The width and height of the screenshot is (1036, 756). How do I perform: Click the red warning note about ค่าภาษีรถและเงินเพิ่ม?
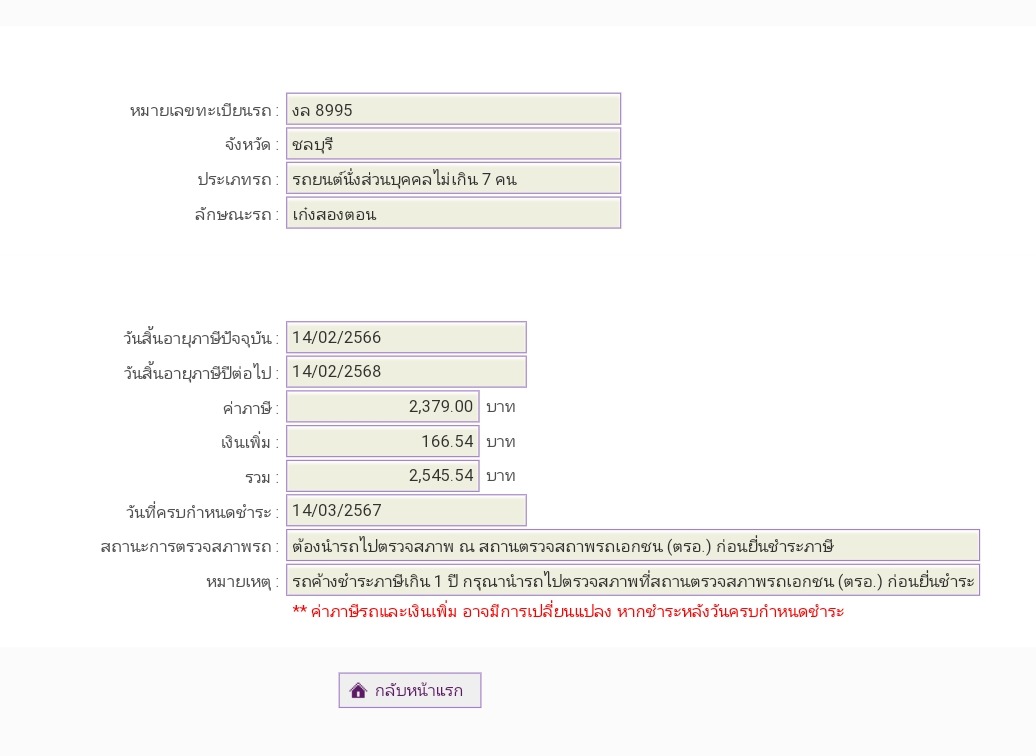point(568,611)
